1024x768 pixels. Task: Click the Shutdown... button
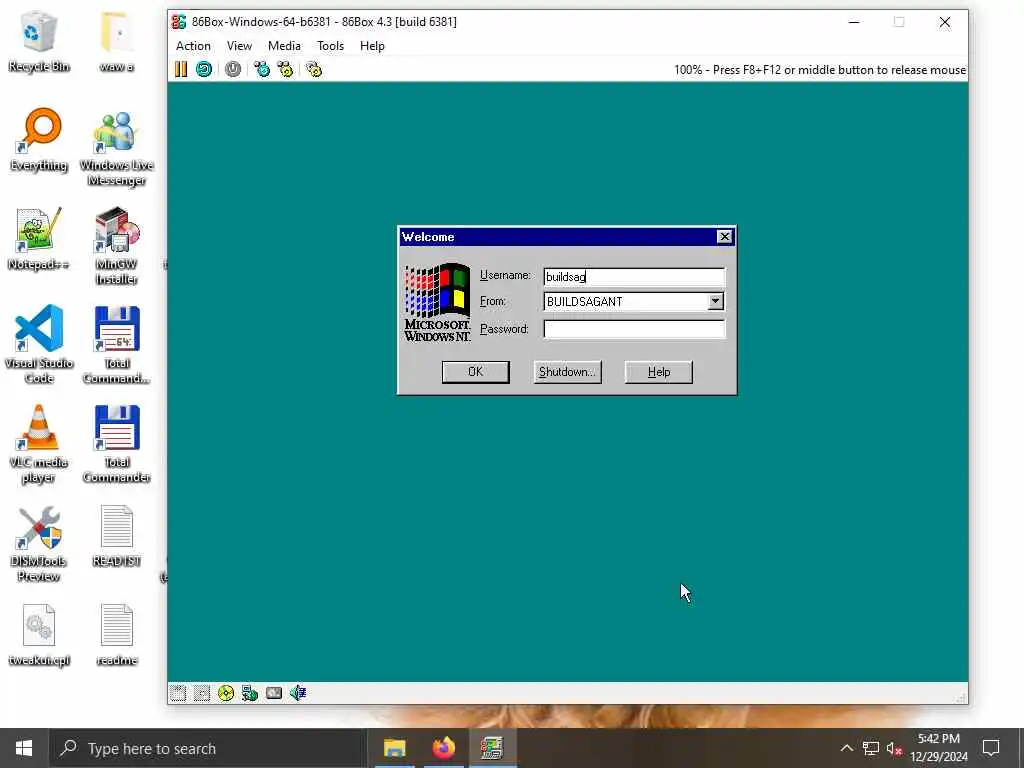(567, 372)
